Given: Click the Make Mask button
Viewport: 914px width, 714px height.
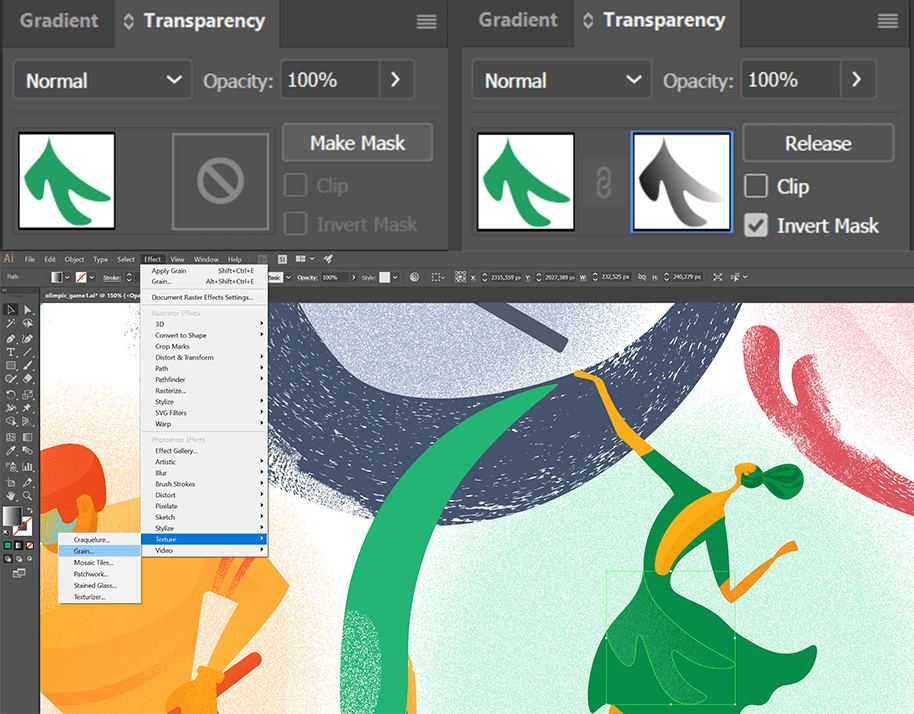Looking at the screenshot, I should pos(357,142).
